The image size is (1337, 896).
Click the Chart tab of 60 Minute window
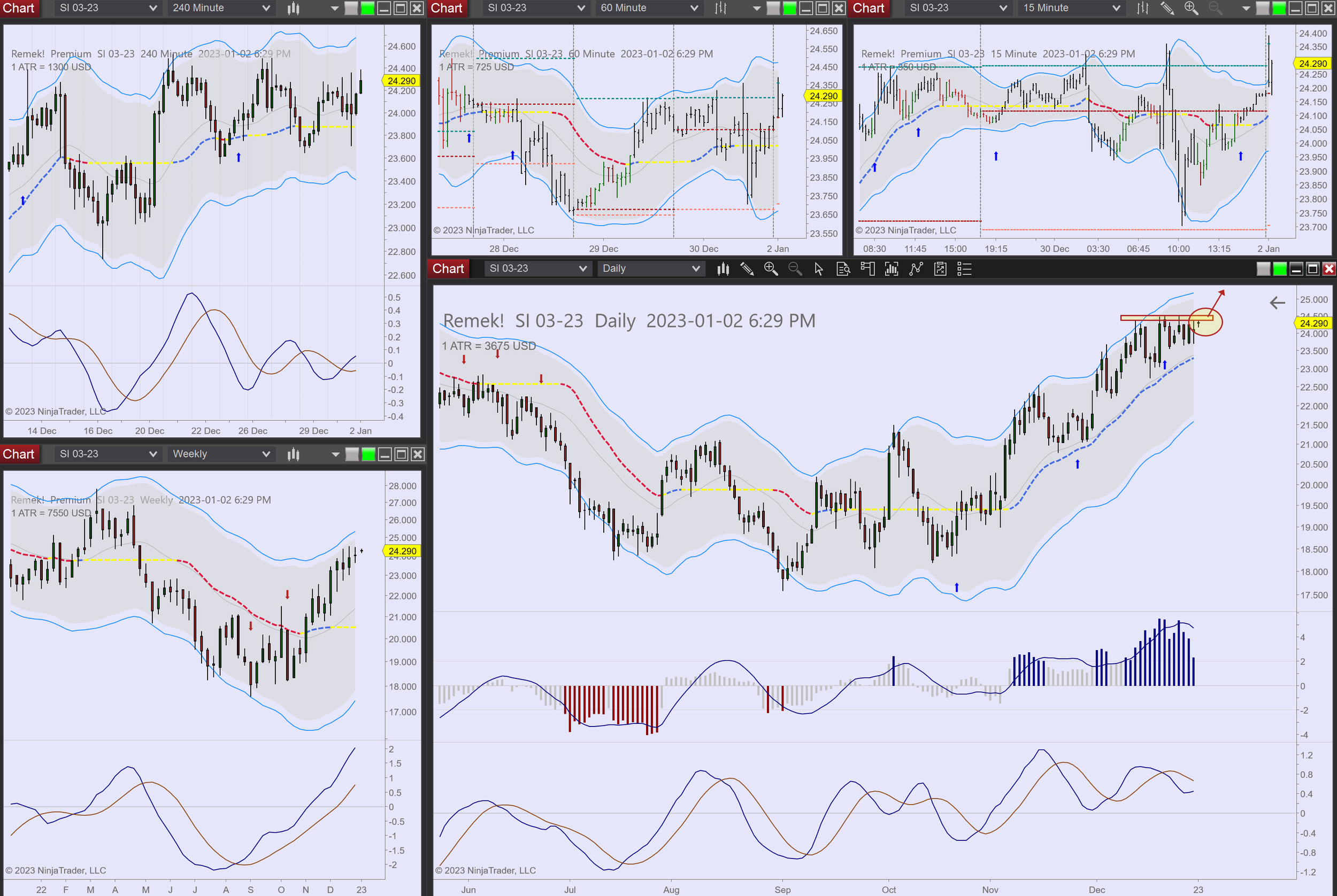[447, 8]
